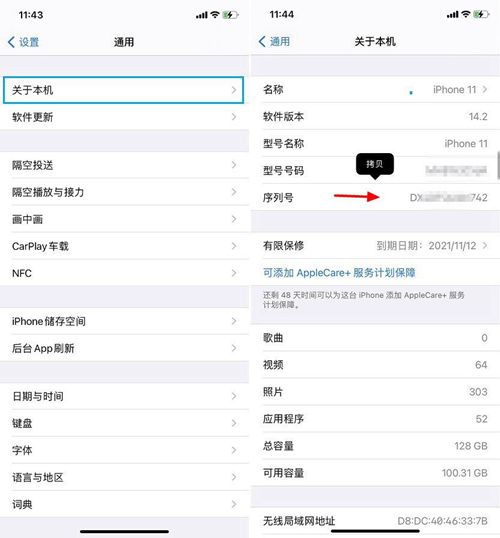Open 软件更新 settings row
Viewport: 500px width, 538px height.
coord(124,117)
